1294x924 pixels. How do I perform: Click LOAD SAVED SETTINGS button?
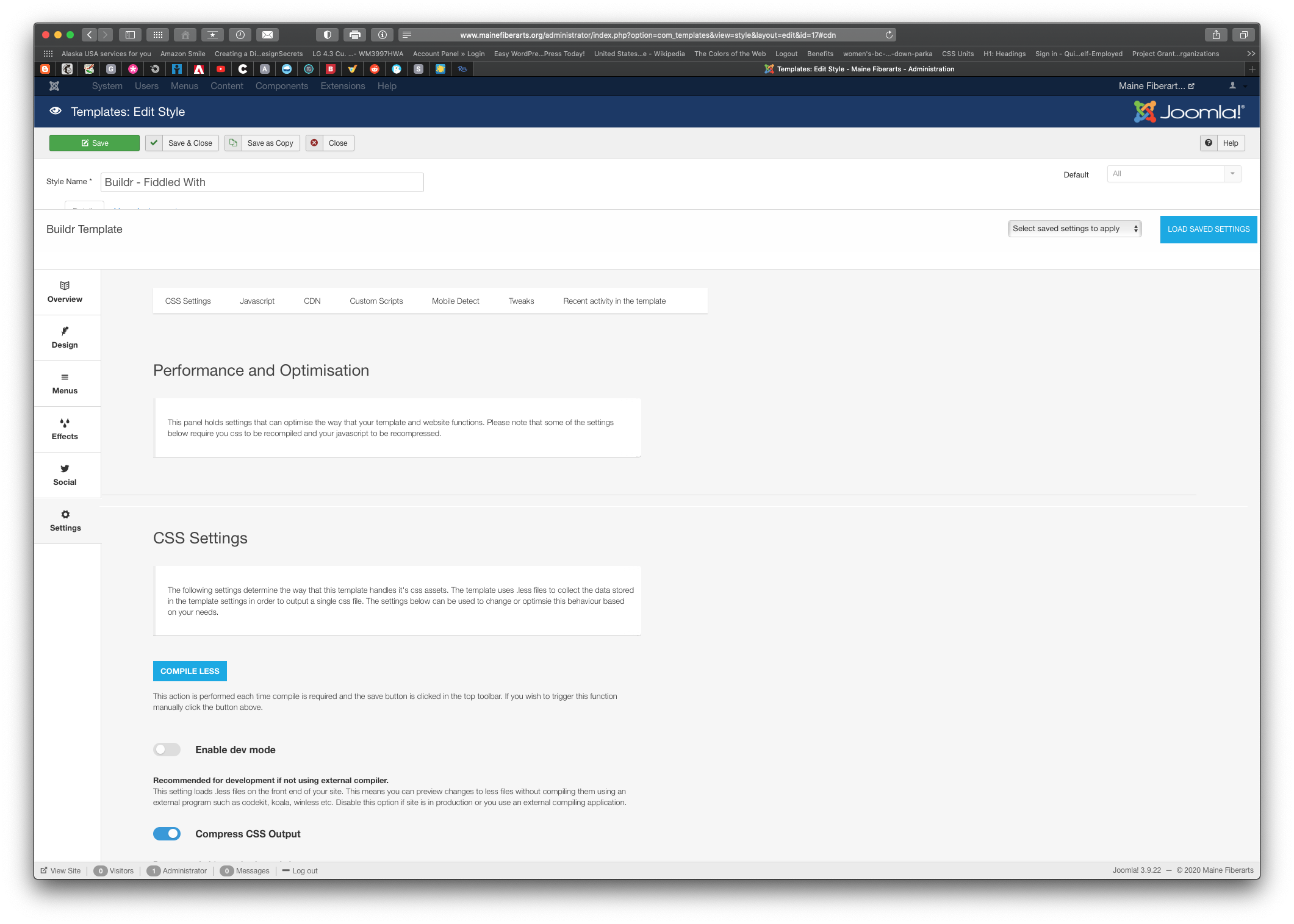click(1208, 229)
